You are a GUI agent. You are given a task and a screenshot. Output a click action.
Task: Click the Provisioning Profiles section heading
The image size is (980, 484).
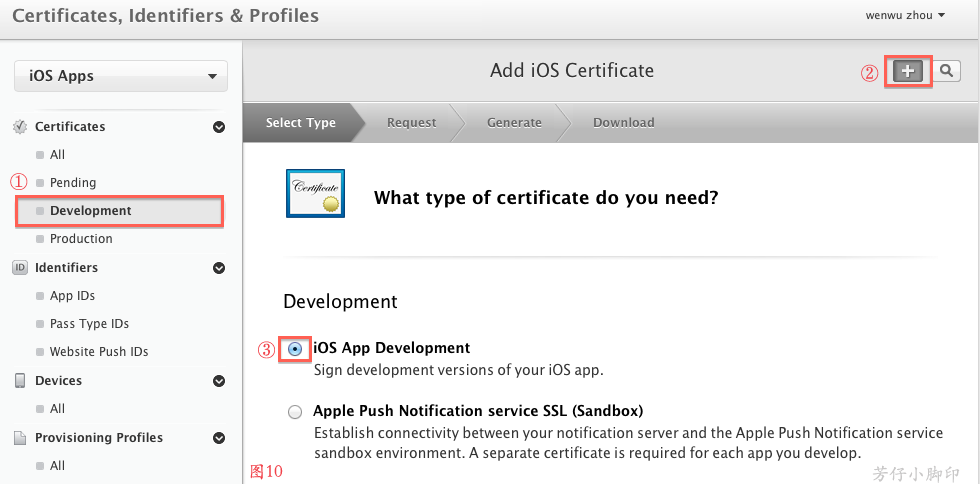[x=99, y=438]
